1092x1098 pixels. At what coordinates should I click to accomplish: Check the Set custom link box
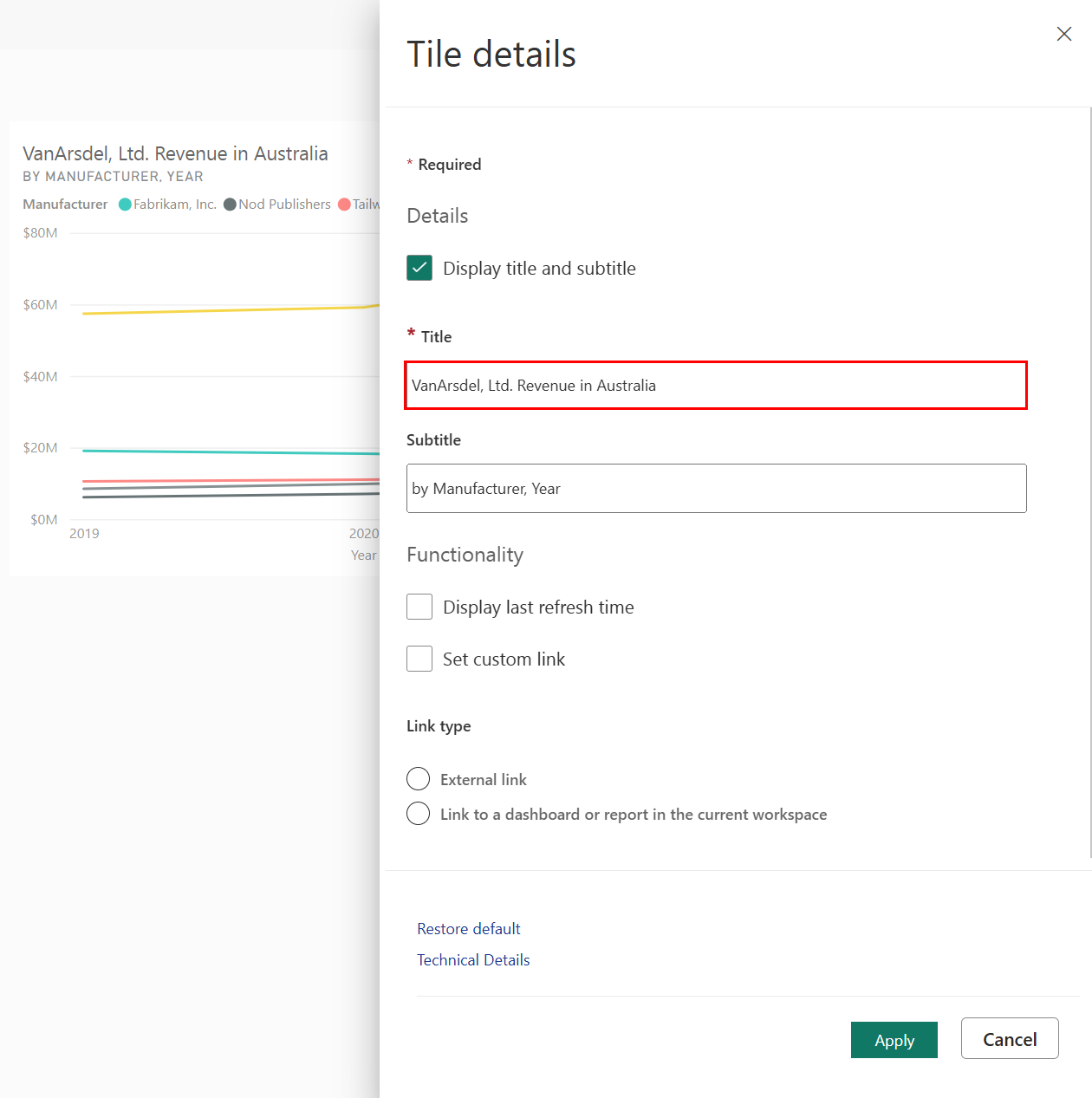point(419,659)
